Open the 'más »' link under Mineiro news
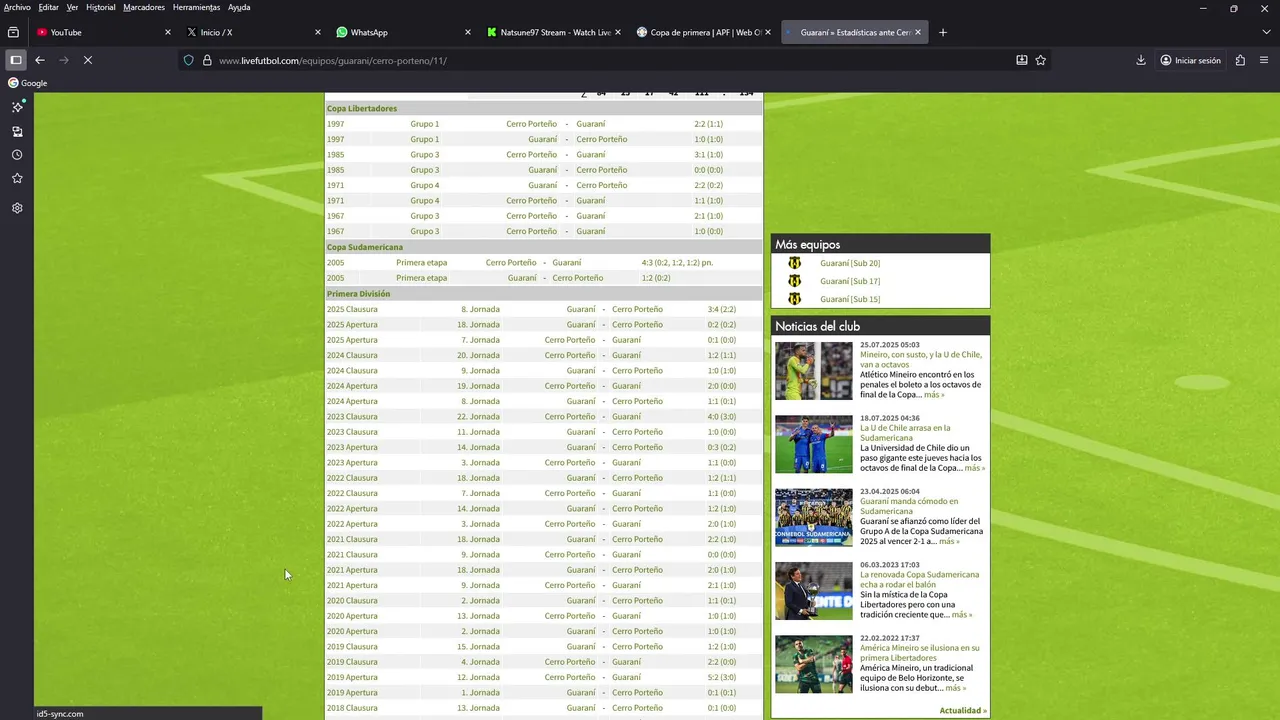1280x720 pixels. point(934,395)
